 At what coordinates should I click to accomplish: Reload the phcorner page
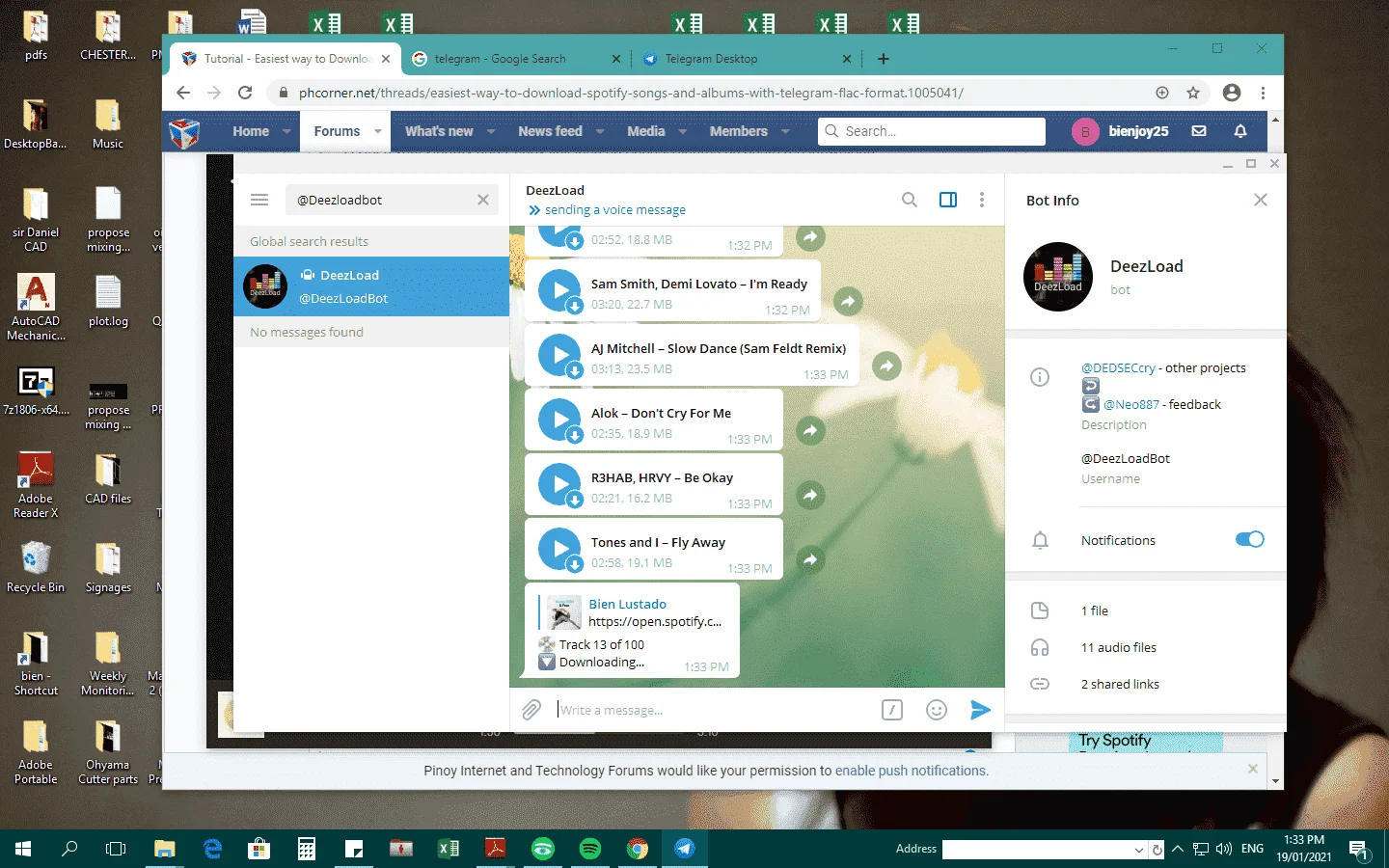pyautogui.click(x=245, y=93)
